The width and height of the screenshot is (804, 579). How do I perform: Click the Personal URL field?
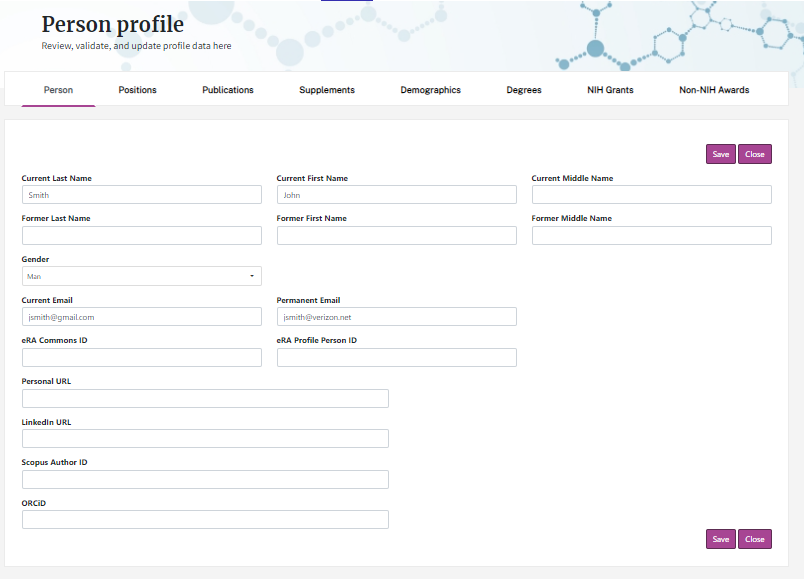[205, 398]
